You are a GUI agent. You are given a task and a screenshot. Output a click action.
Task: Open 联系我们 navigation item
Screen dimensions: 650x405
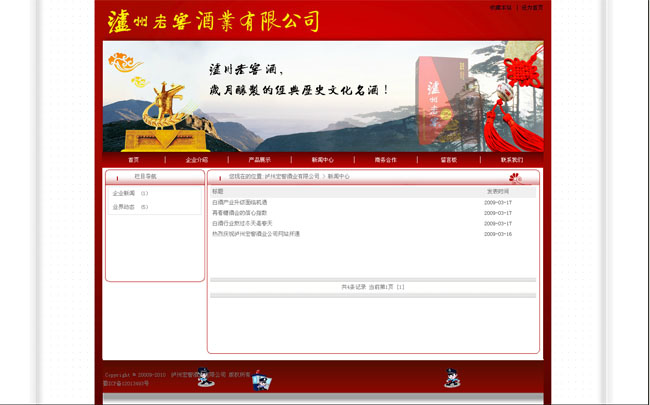coord(512,160)
